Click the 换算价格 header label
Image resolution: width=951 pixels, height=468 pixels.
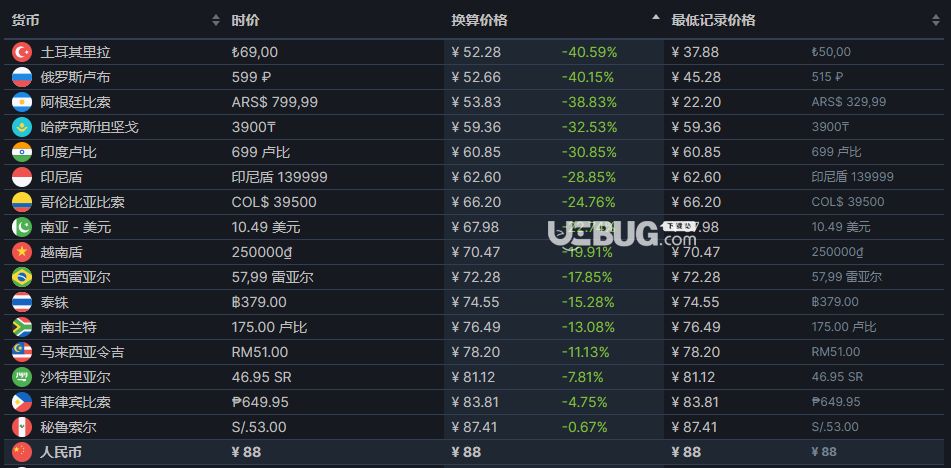(x=479, y=21)
